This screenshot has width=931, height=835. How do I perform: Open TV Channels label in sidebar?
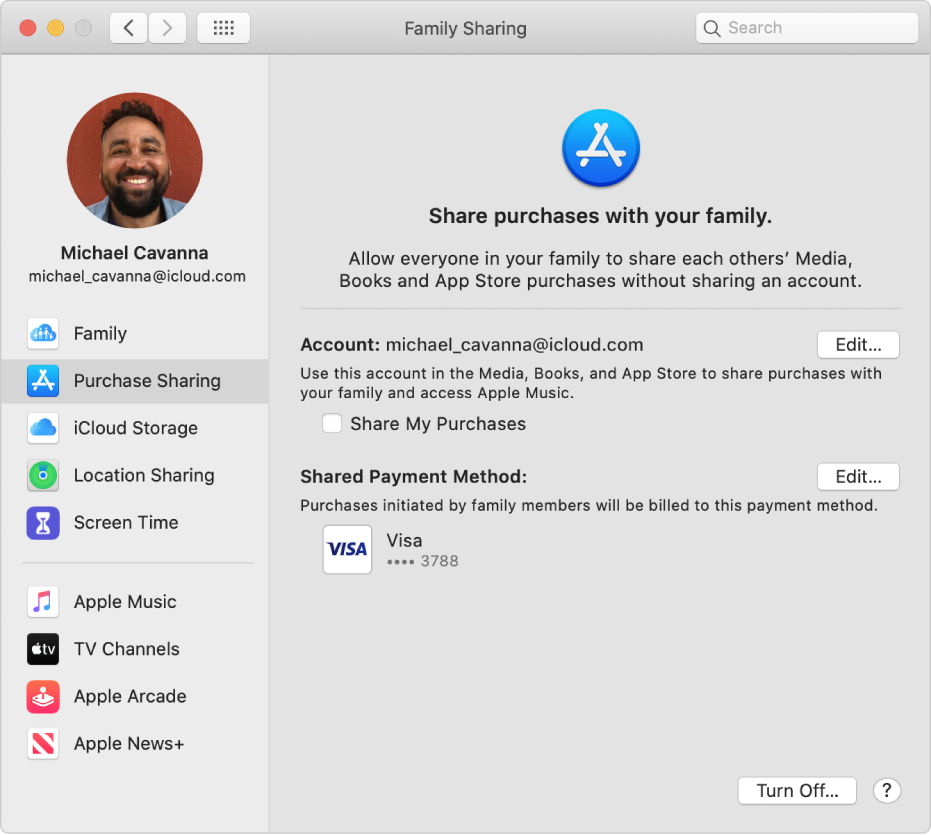point(126,649)
